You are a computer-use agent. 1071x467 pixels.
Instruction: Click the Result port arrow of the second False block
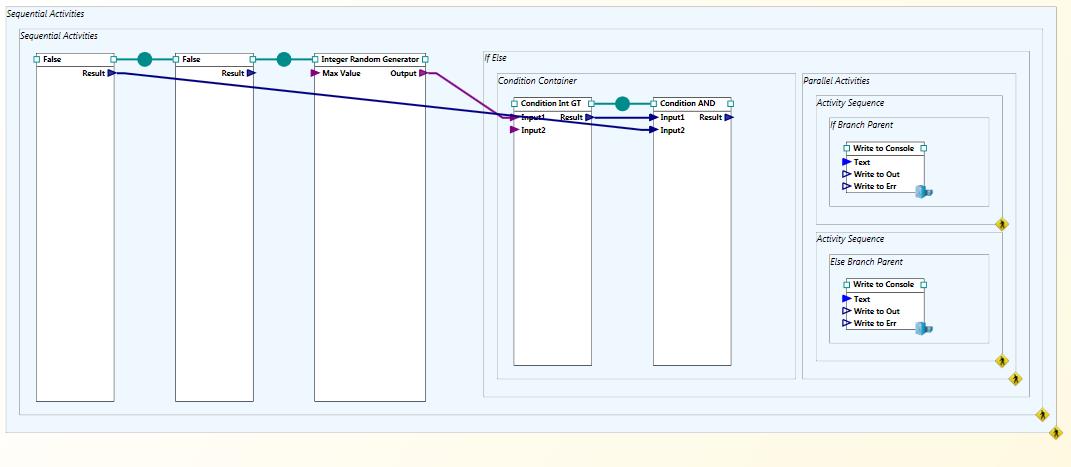pyautogui.click(x=251, y=73)
